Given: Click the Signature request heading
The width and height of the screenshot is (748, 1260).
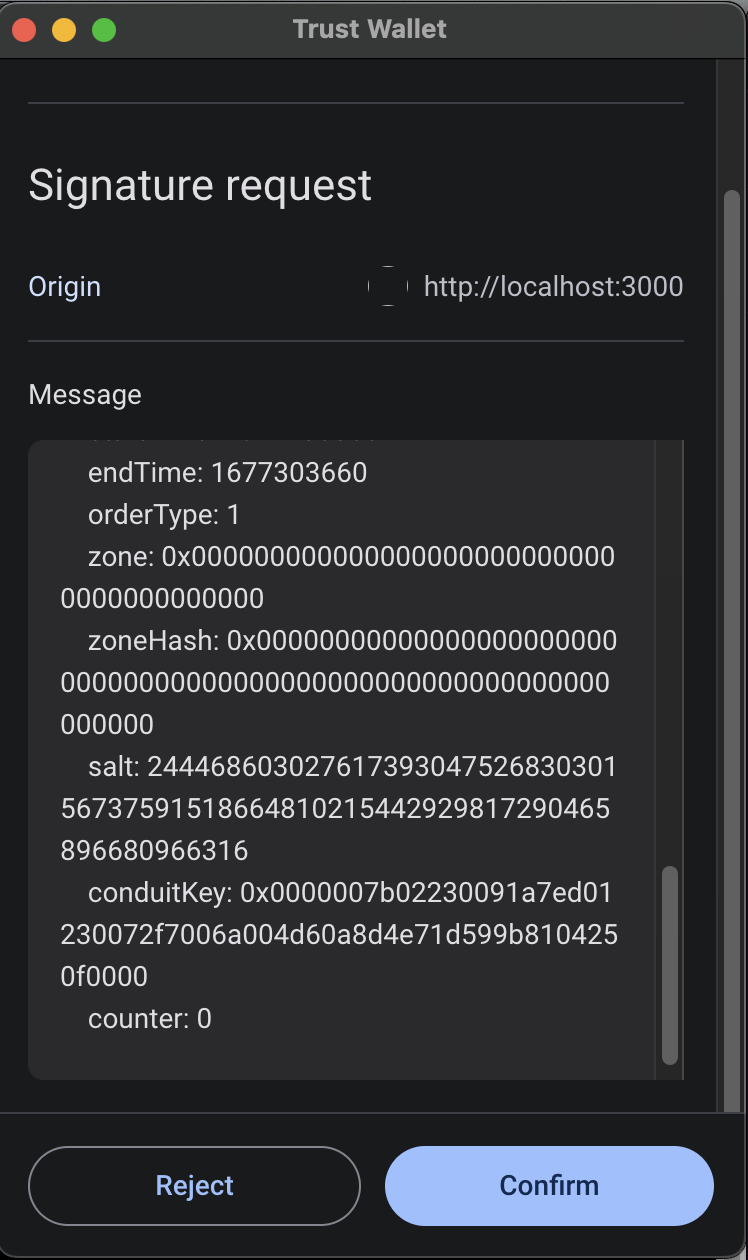Looking at the screenshot, I should coord(200,186).
